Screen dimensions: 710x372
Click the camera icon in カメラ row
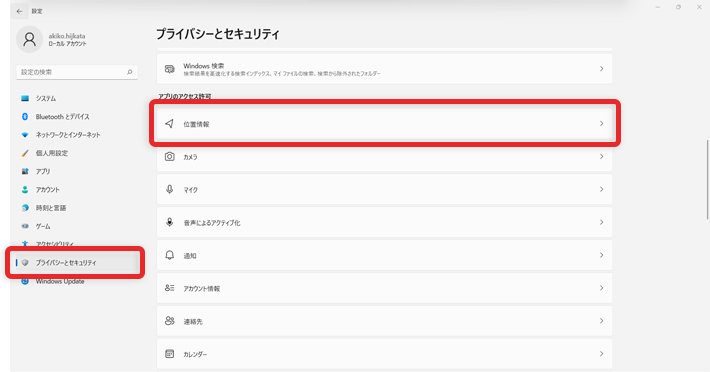tap(169, 157)
